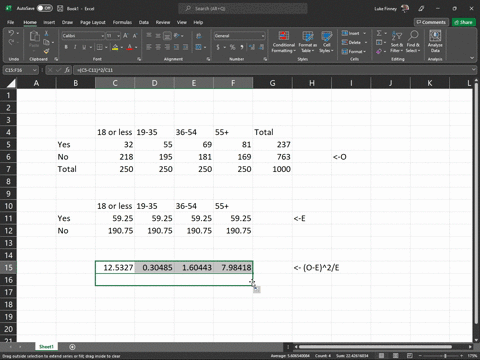Toggle Underline formatting
The height and width of the screenshot is (360, 480).
coord(84,47)
